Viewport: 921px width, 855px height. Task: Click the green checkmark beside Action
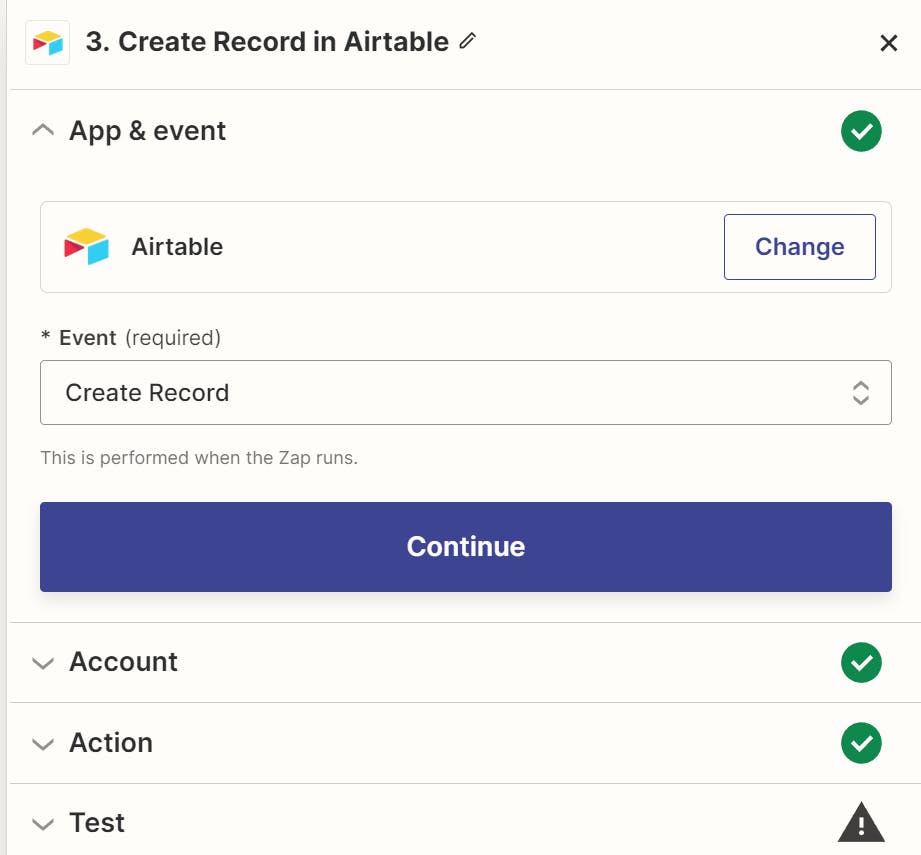[x=861, y=743]
